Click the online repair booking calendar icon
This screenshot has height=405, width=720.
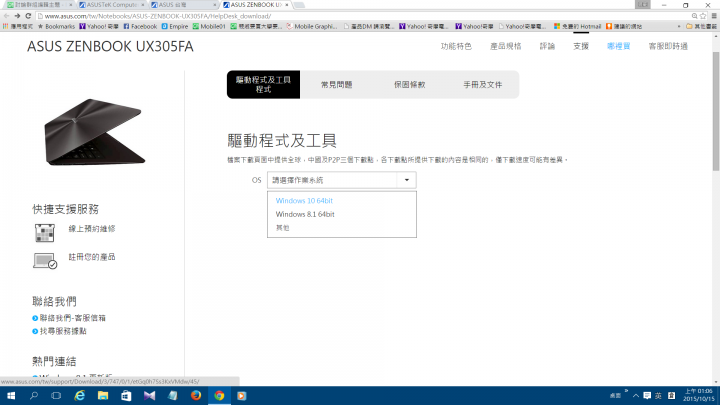(45, 233)
